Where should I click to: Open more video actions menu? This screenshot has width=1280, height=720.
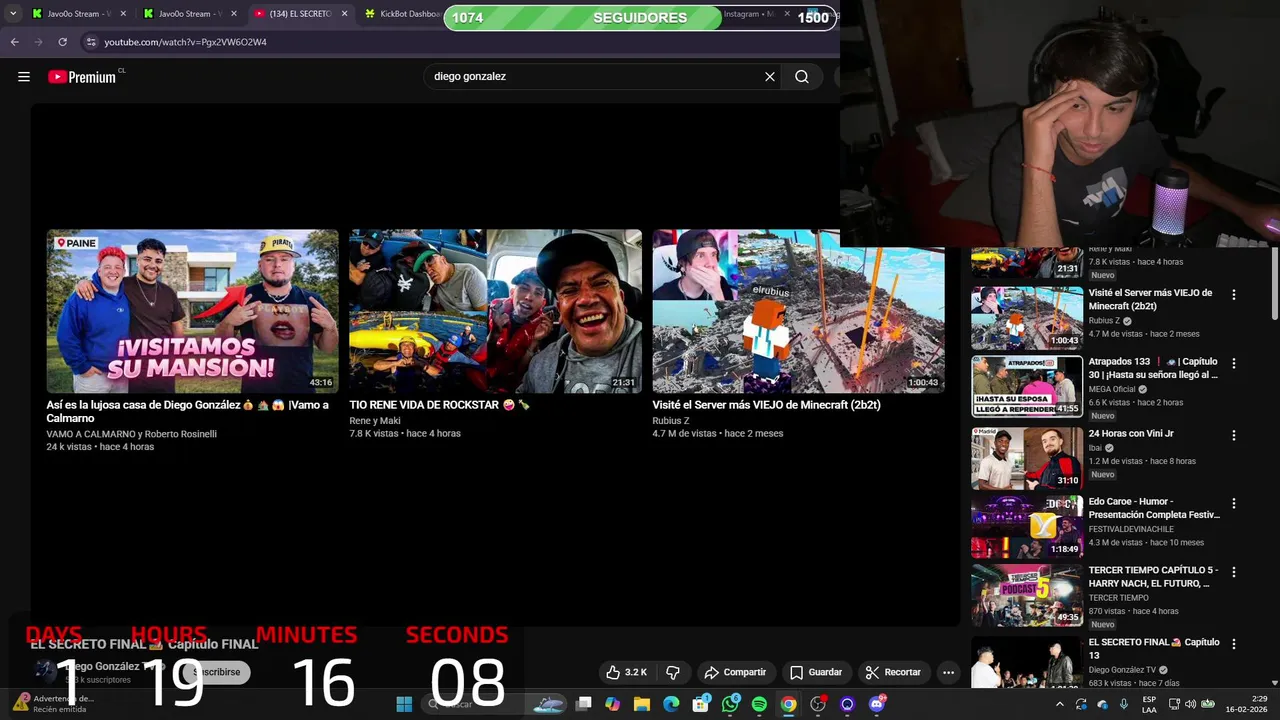coord(948,672)
